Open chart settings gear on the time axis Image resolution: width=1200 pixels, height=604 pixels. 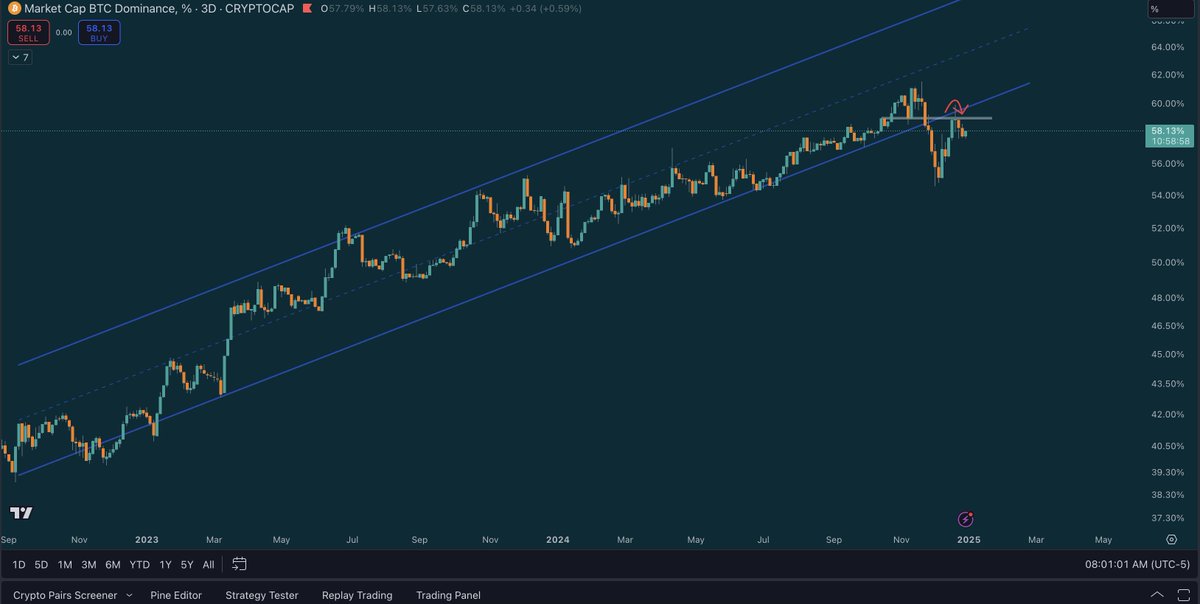pyautogui.click(x=1171, y=539)
